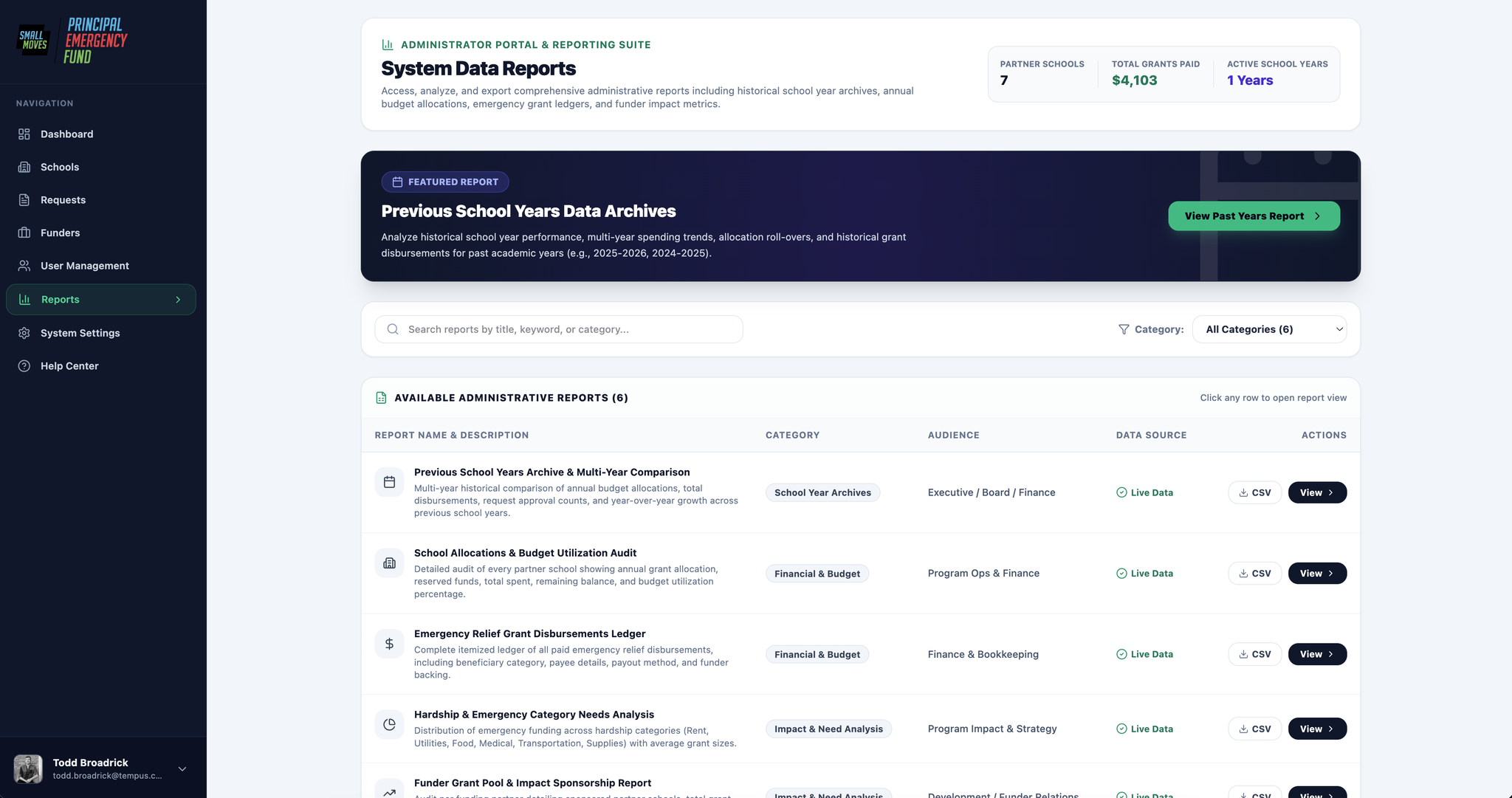Screen dimensions: 1512x798
Task: Expand the Reports menu chevron in sidebar
Action: tap(178, 300)
